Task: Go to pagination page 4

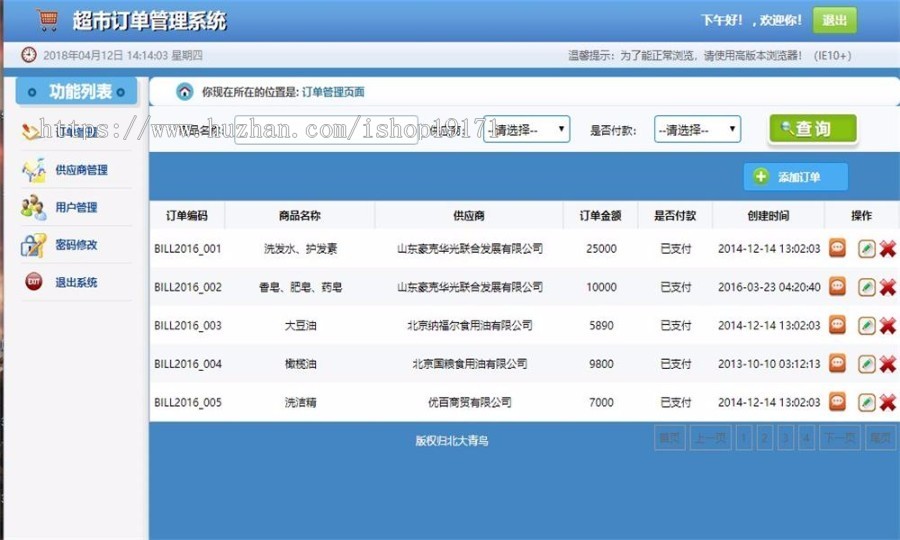Action: (x=806, y=438)
